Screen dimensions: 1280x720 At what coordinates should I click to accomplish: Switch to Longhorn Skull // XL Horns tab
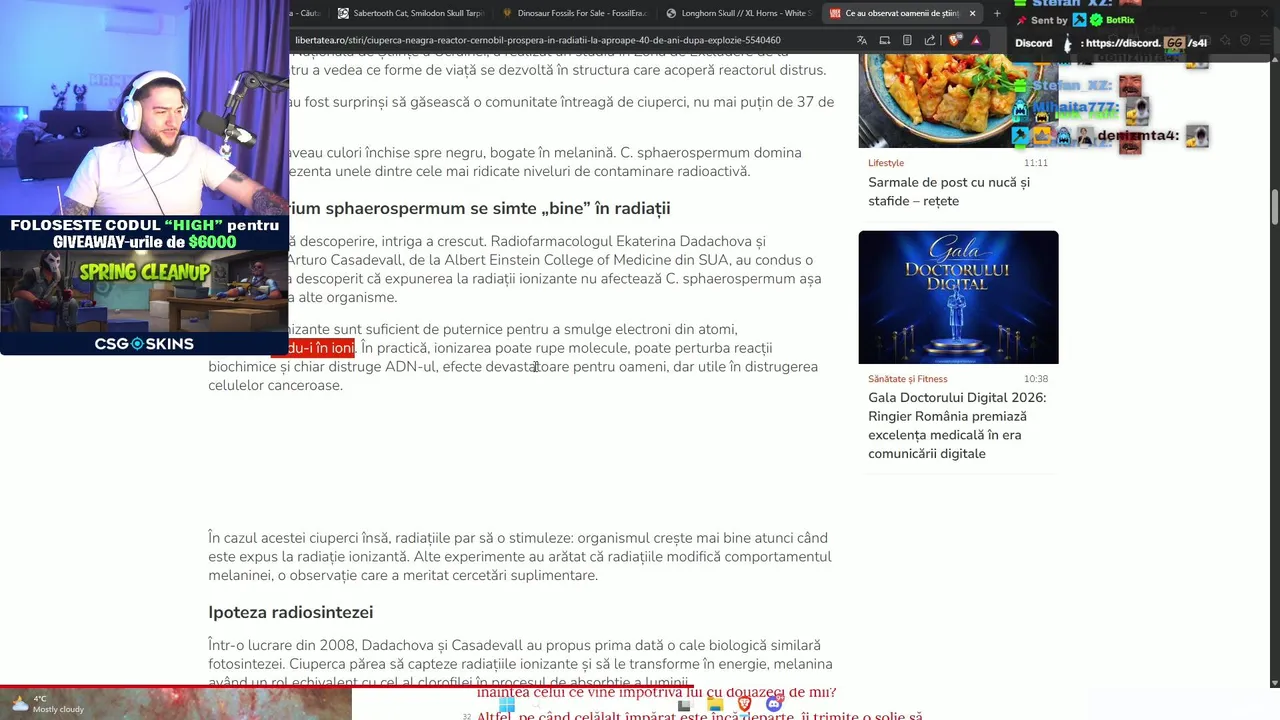point(740,13)
